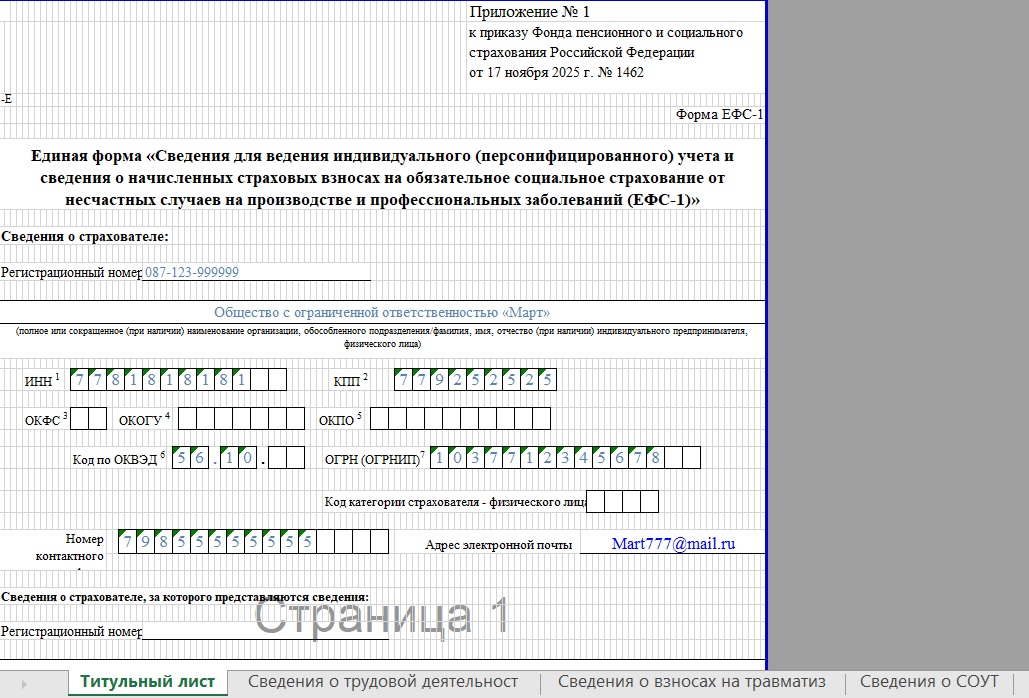The image size is (1029, 698).
Task: Click the first digit cell of ИНН
Action: [80, 380]
